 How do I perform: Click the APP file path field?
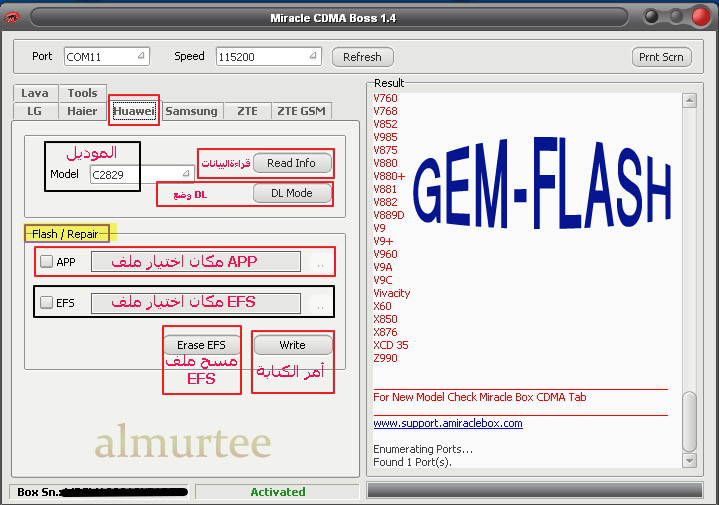click(196, 261)
